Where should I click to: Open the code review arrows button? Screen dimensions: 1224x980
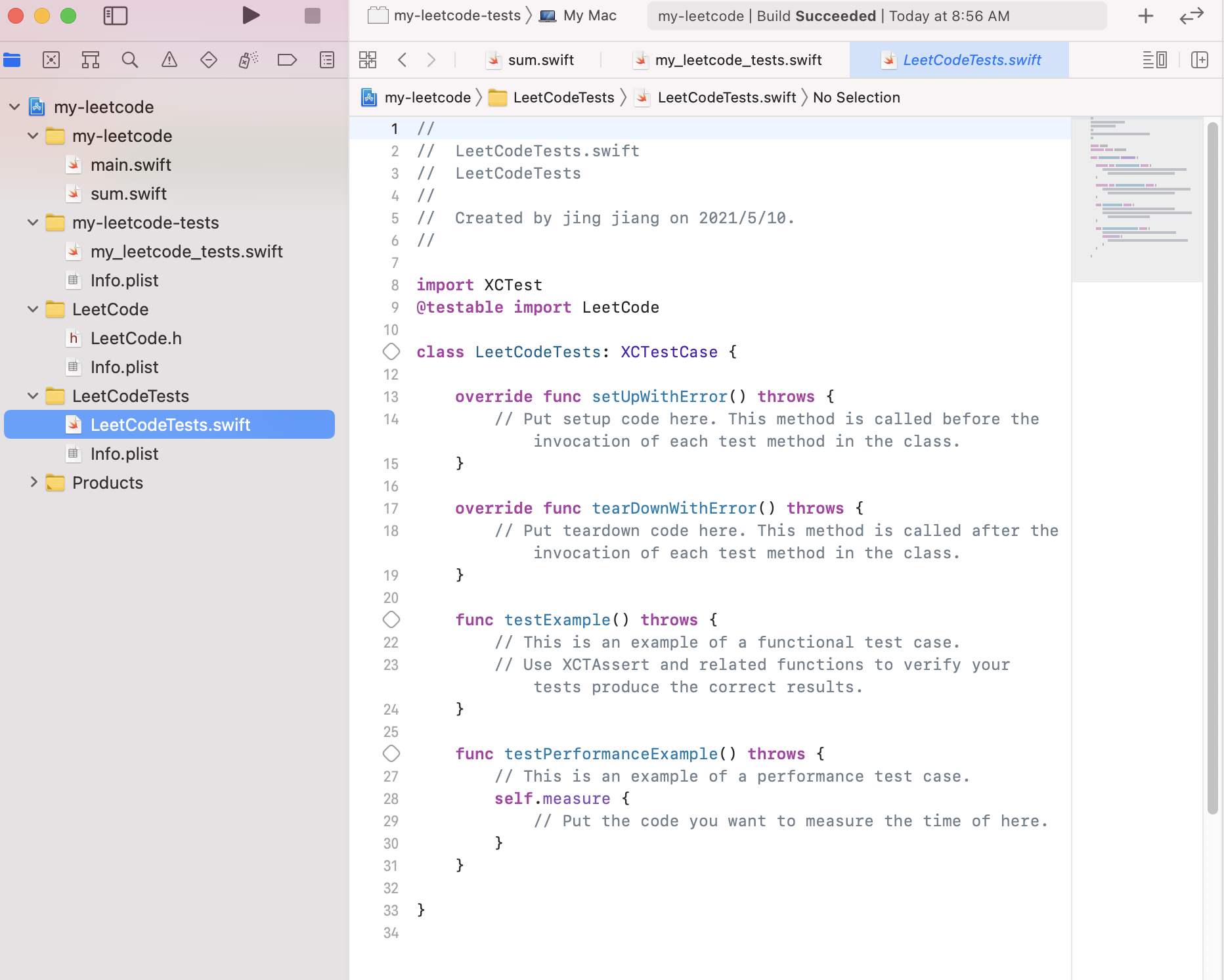click(x=1192, y=16)
